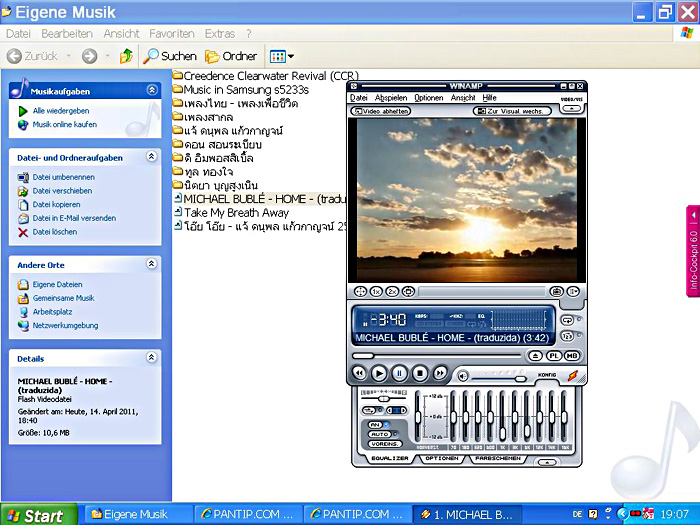
Task: Switch to the Equalizer tab in Winamp
Action: tap(389, 458)
